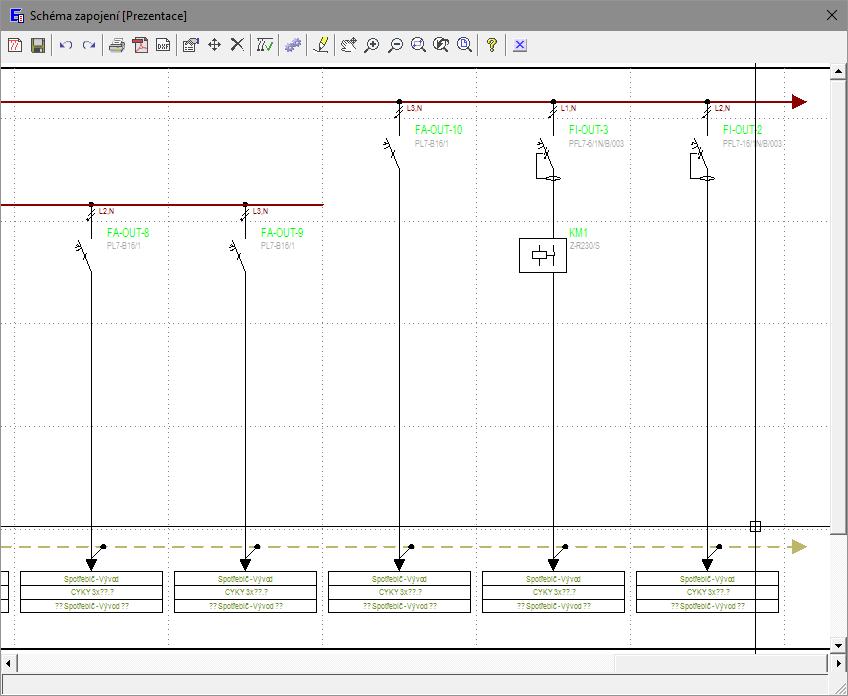Click the FA-OUT-10 breaker switch symbol

point(392,153)
